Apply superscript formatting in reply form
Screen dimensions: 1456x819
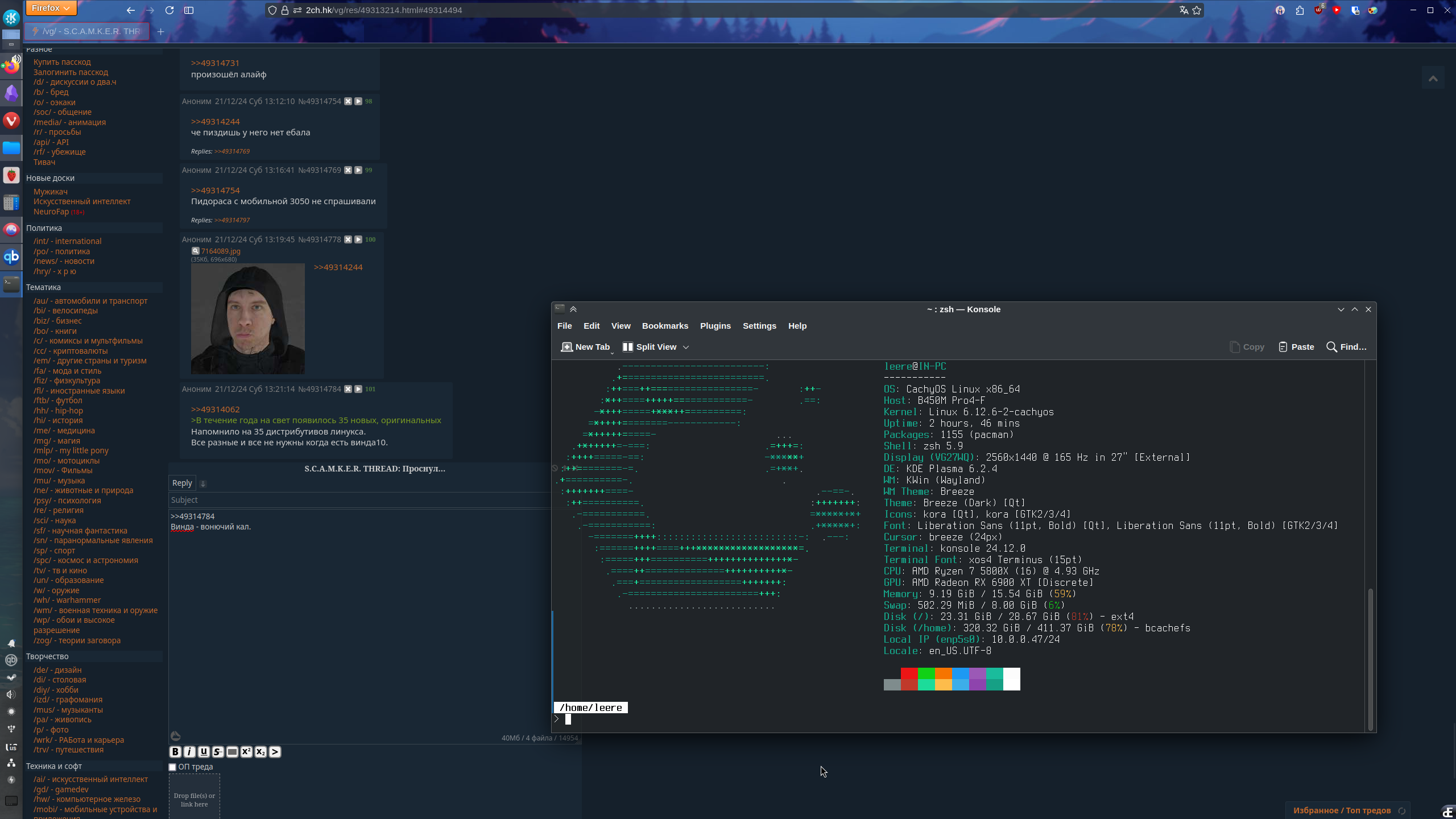click(246, 752)
